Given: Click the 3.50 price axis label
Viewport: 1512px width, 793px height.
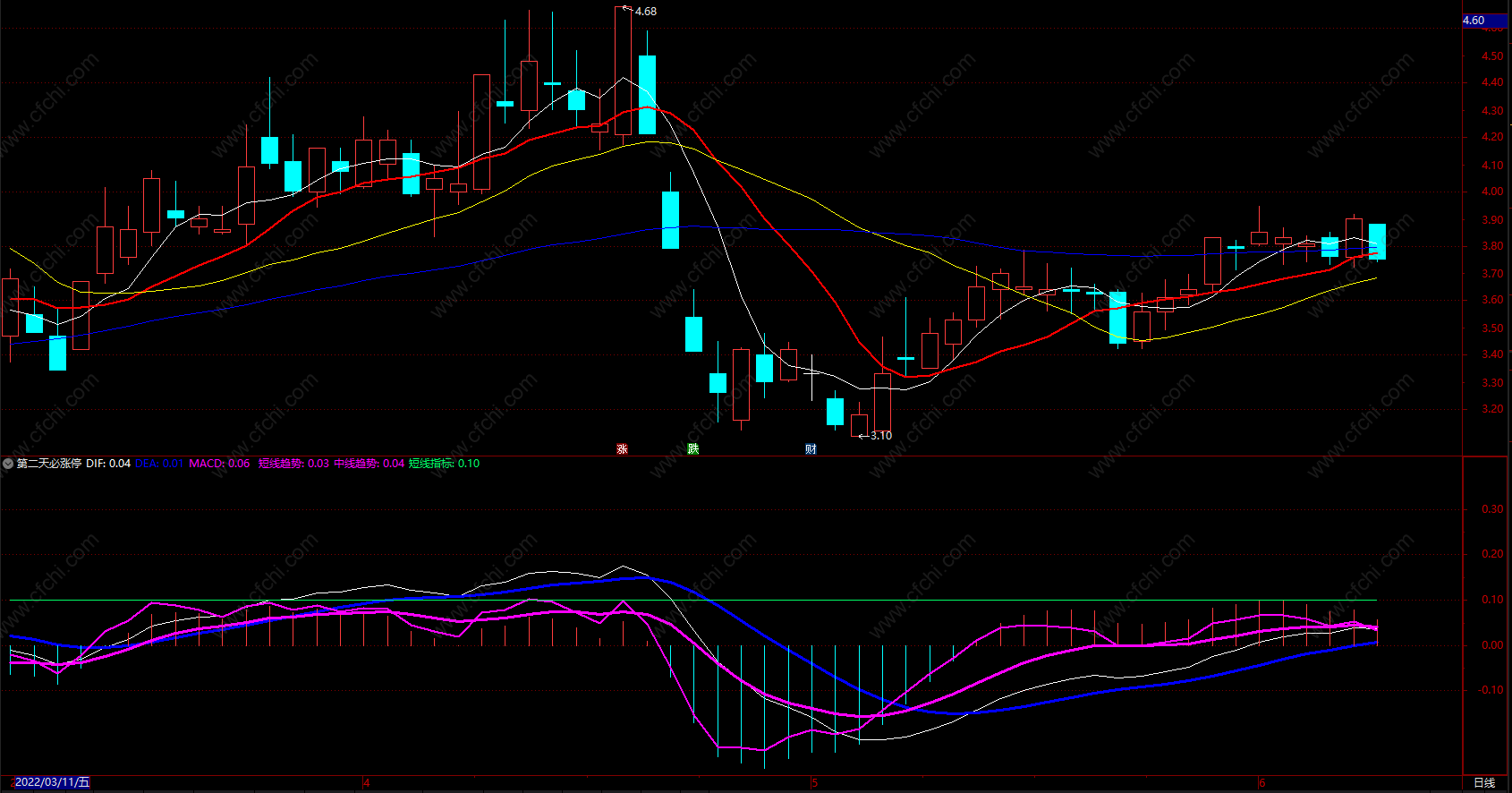Looking at the screenshot, I should click(x=1491, y=328).
